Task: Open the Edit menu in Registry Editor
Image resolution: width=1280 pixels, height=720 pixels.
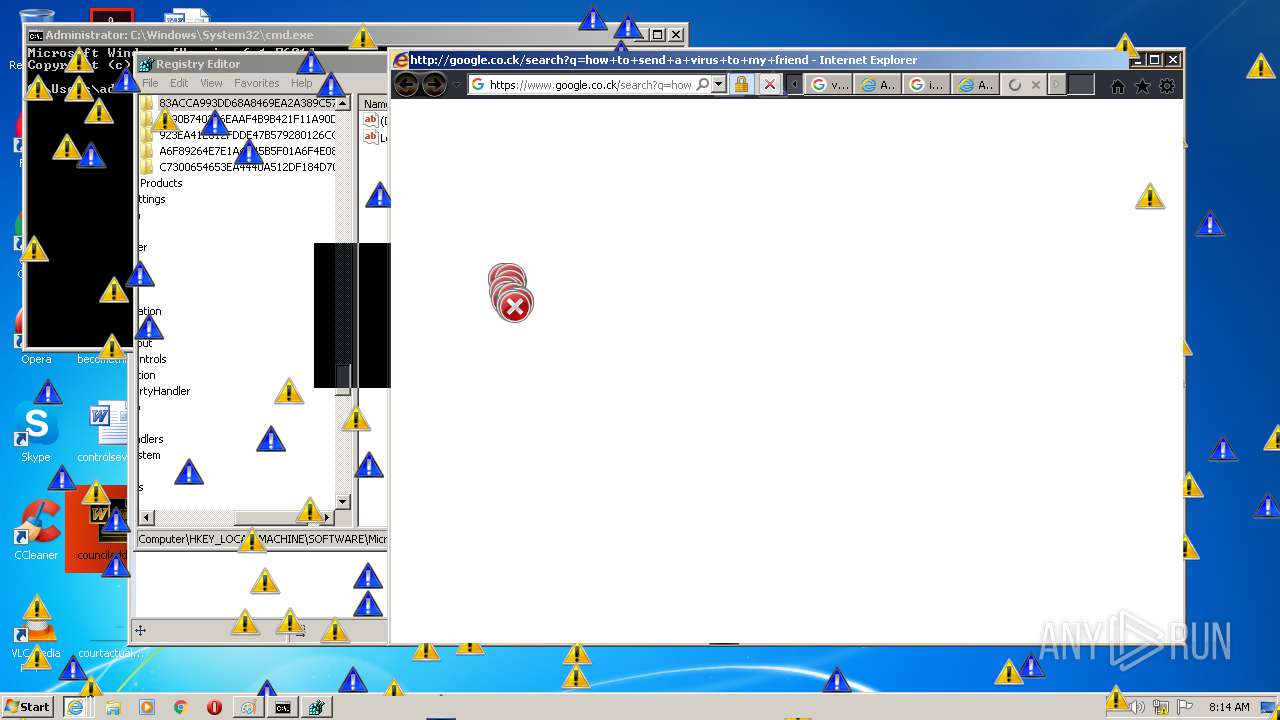Action: coord(179,83)
